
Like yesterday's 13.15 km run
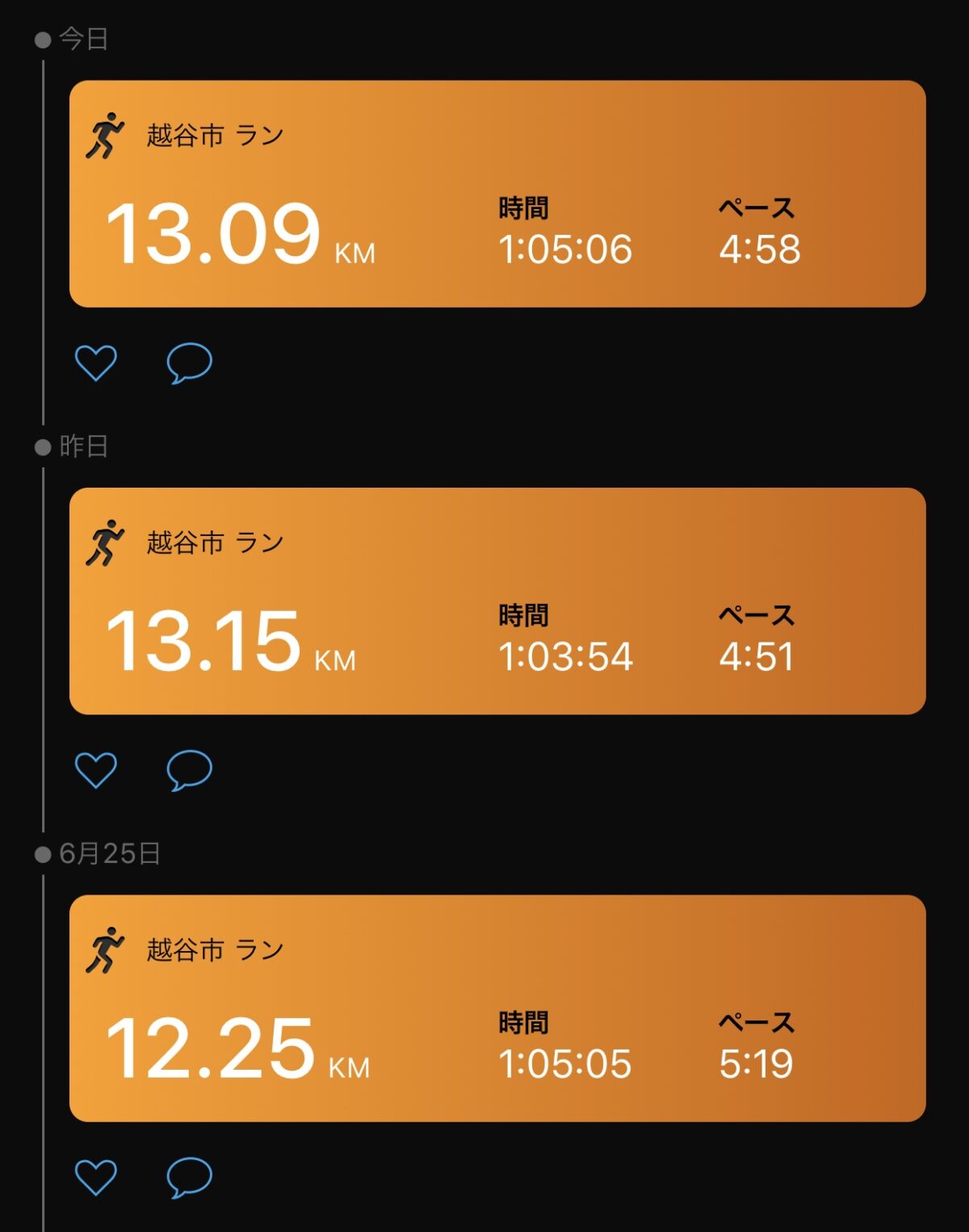[95, 769]
